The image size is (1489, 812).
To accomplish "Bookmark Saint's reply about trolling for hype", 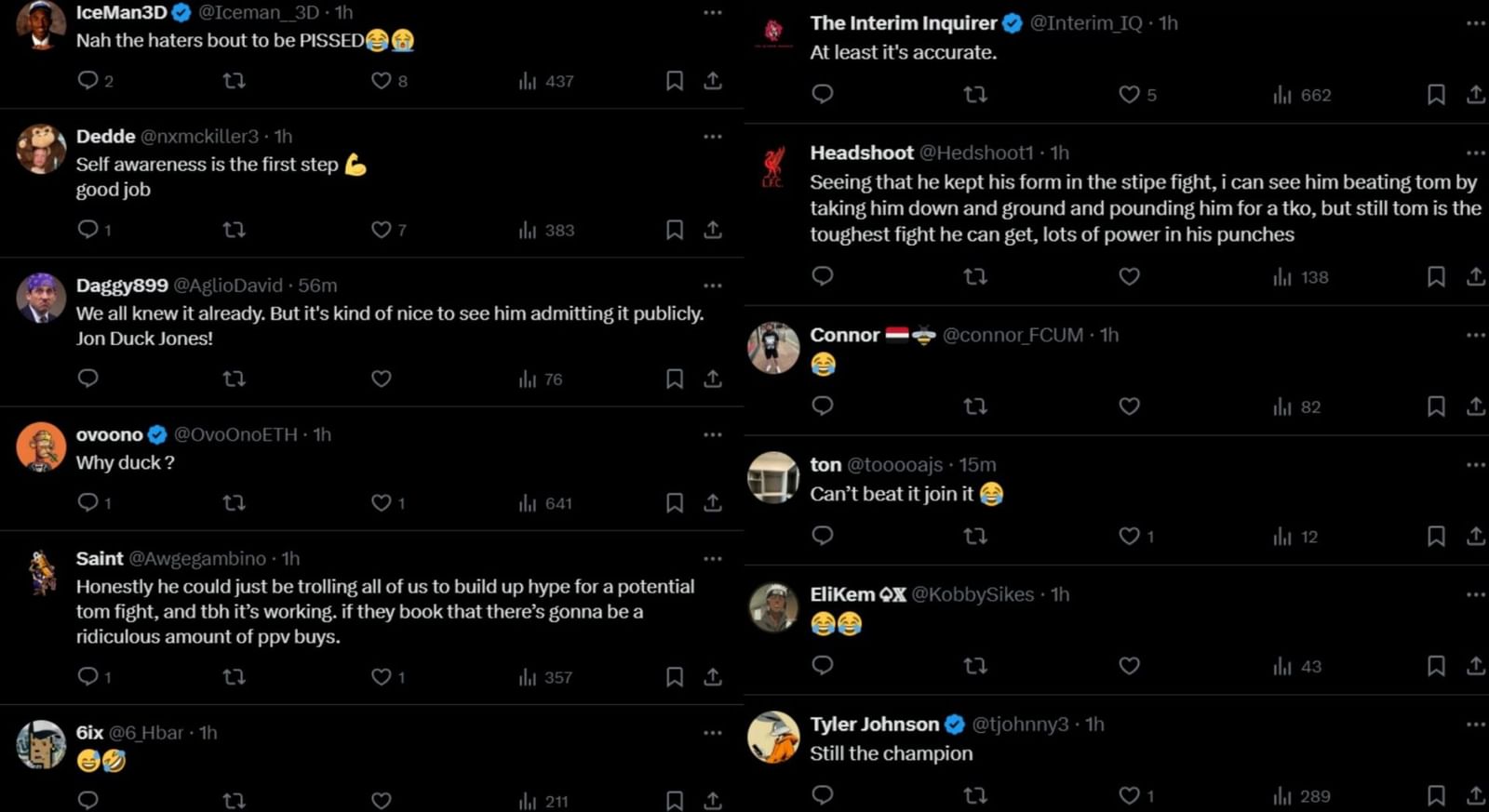I will (x=675, y=677).
